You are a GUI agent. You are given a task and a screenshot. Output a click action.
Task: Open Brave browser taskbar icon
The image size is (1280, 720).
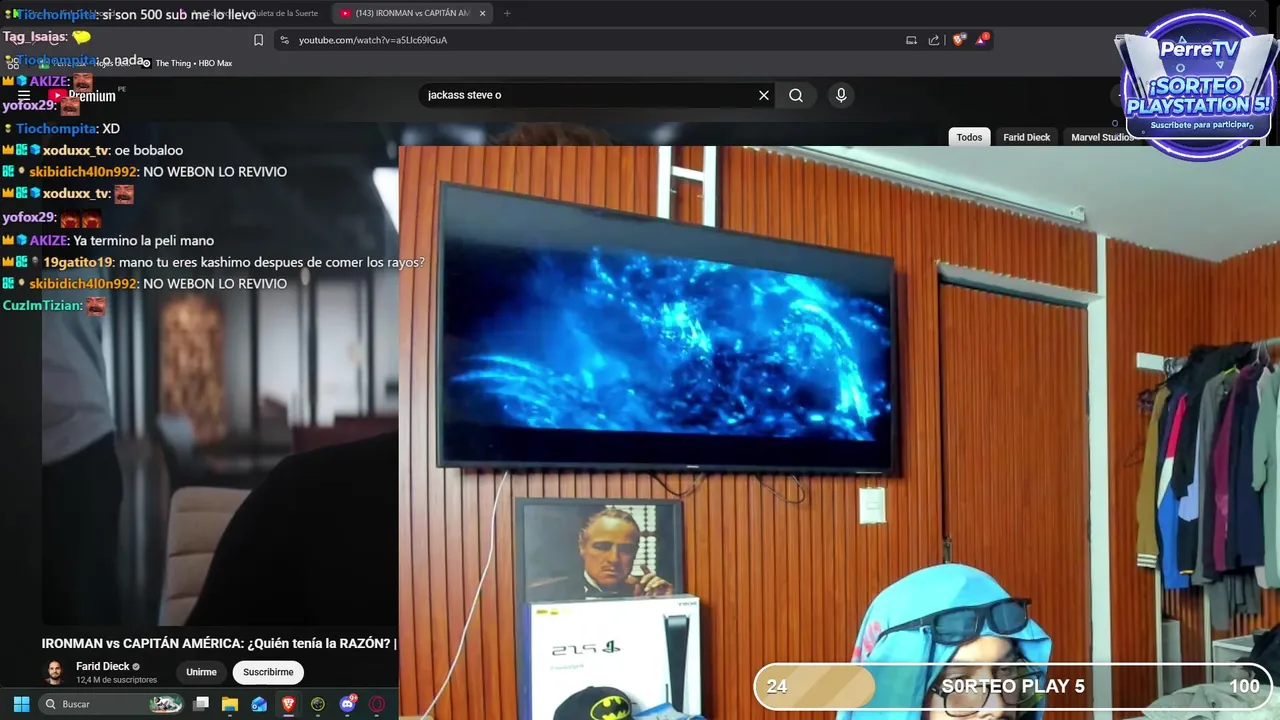[289, 704]
